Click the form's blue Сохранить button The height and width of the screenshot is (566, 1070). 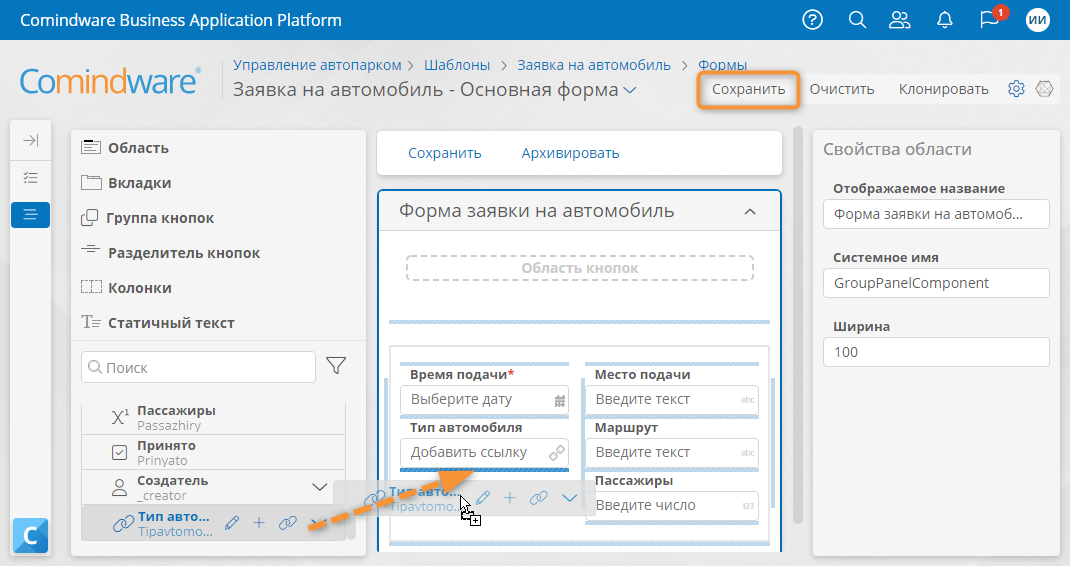(x=444, y=153)
